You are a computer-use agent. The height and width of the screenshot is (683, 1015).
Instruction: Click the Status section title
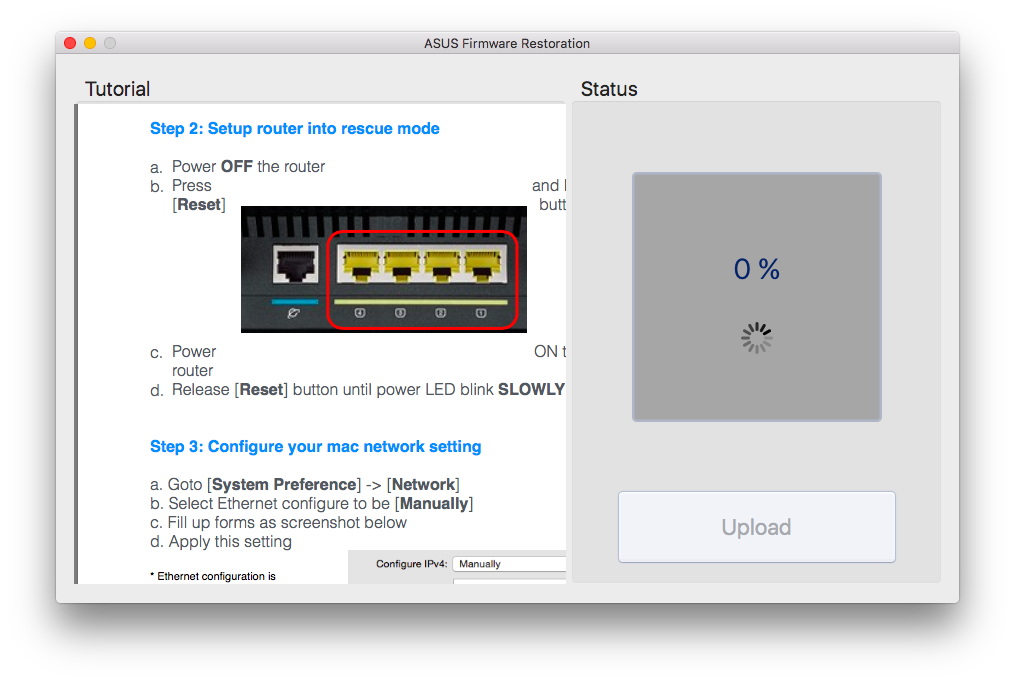608,89
